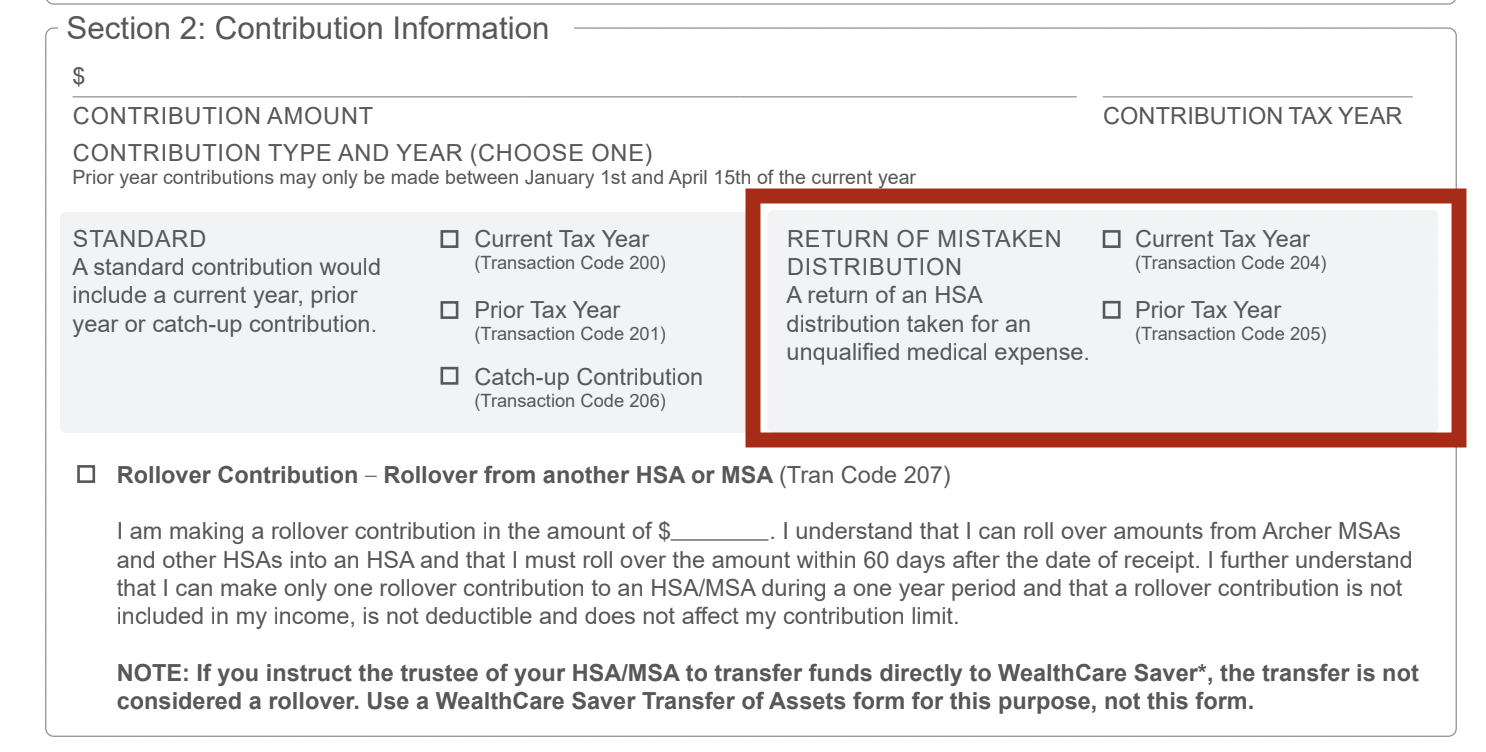Click the STANDARD contribution type label
Viewport: 1486px width, 752px height.
pyautogui.click(x=139, y=239)
